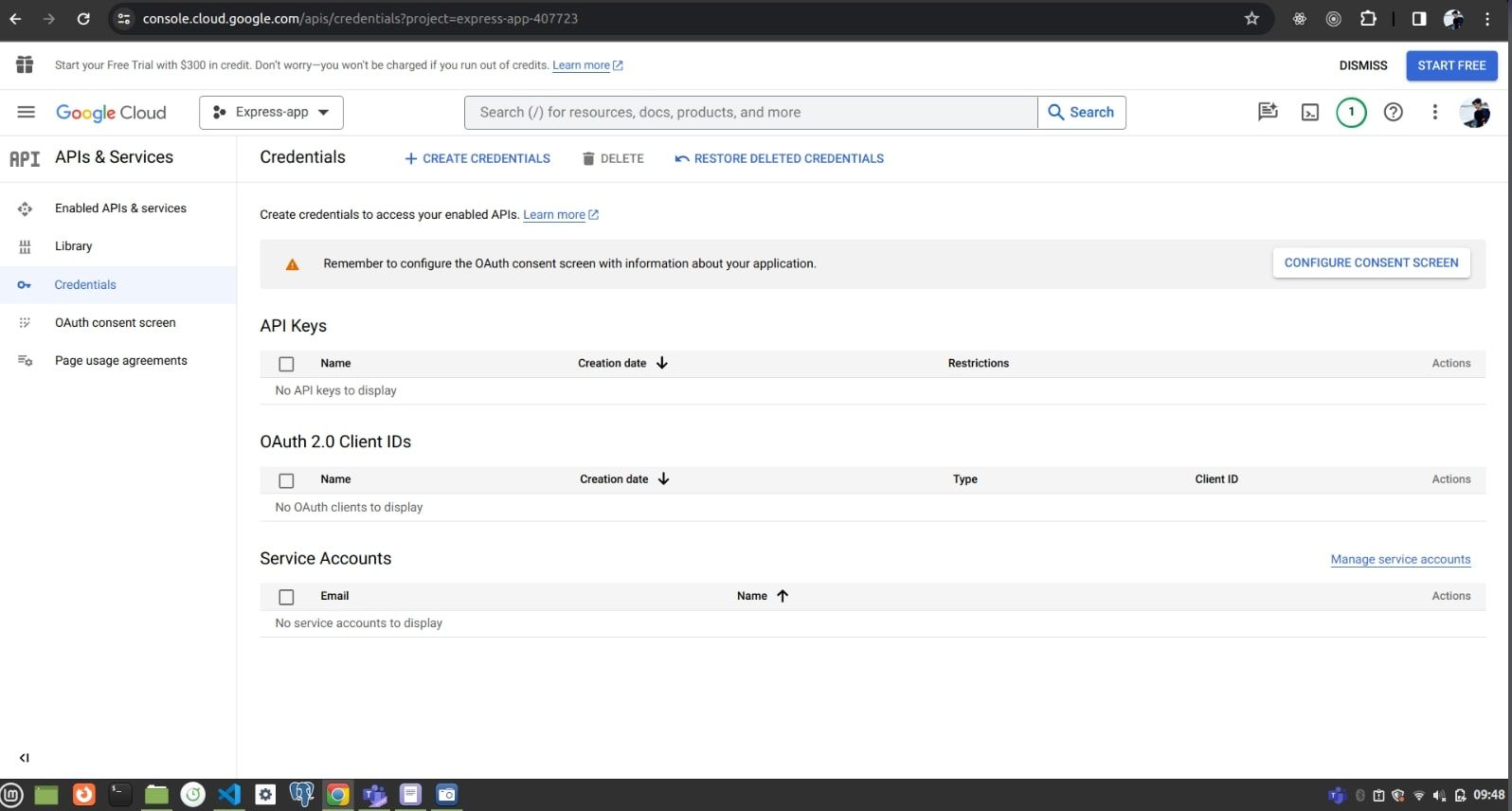Click the DELETE button

pos(613,158)
